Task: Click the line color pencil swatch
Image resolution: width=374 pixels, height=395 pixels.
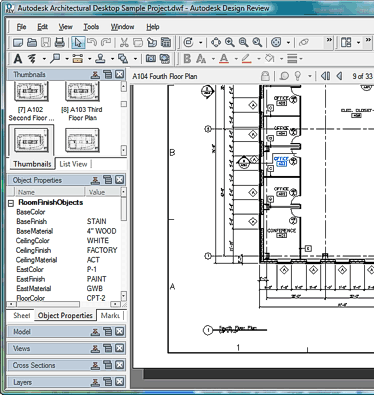Action: click(x=247, y=59)
